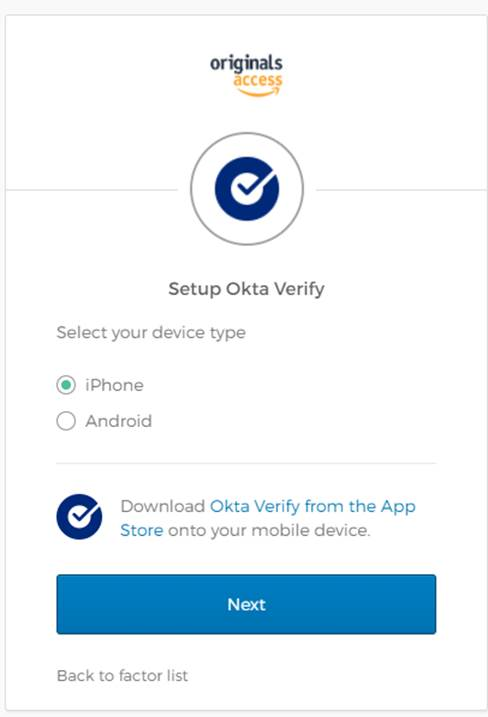This screenshot has width=488, height=717.
Task: Click the 'Store' link word on the second line
Action: pos(142,530)
